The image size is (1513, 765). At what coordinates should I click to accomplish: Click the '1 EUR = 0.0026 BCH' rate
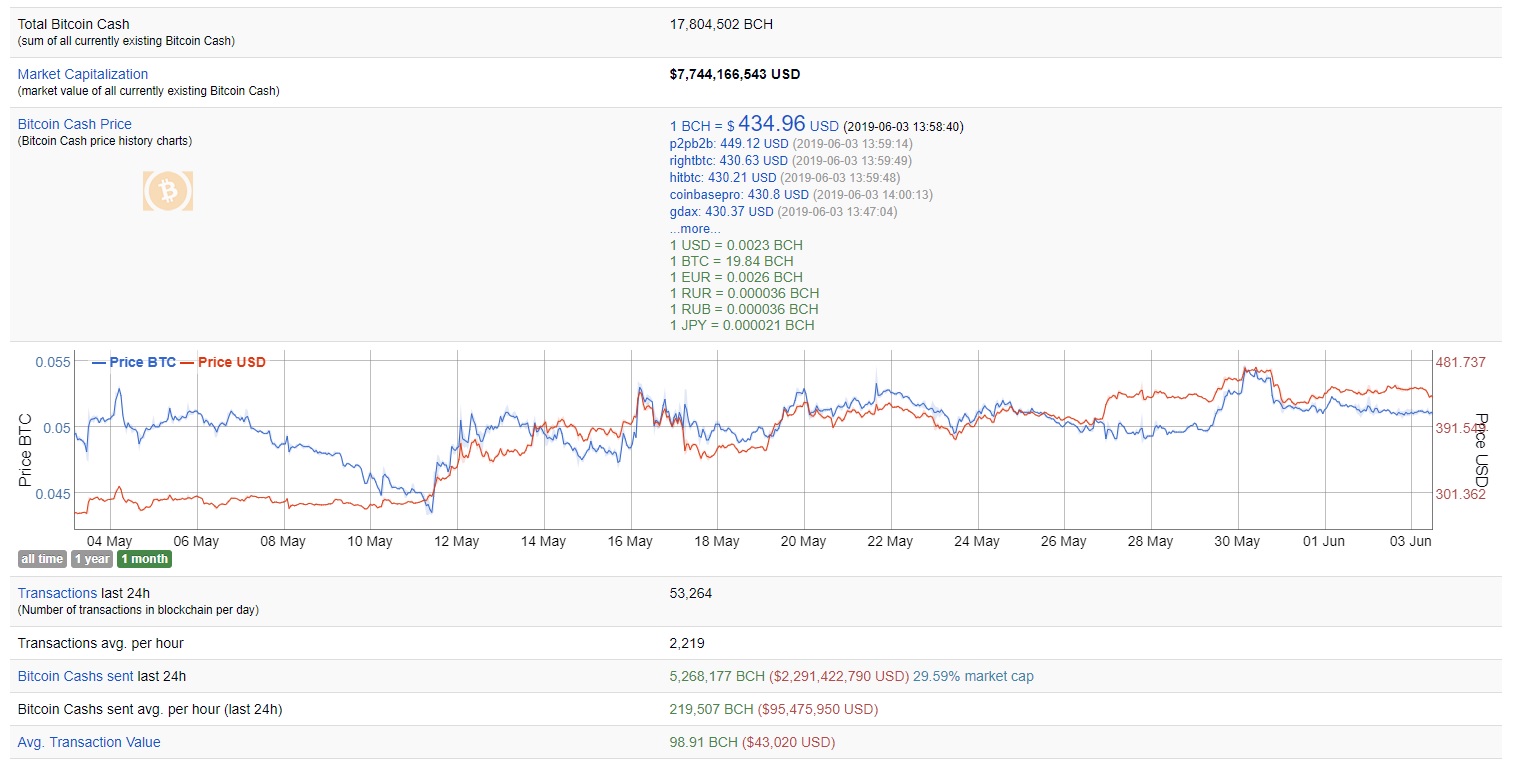[x=736, y=277]
